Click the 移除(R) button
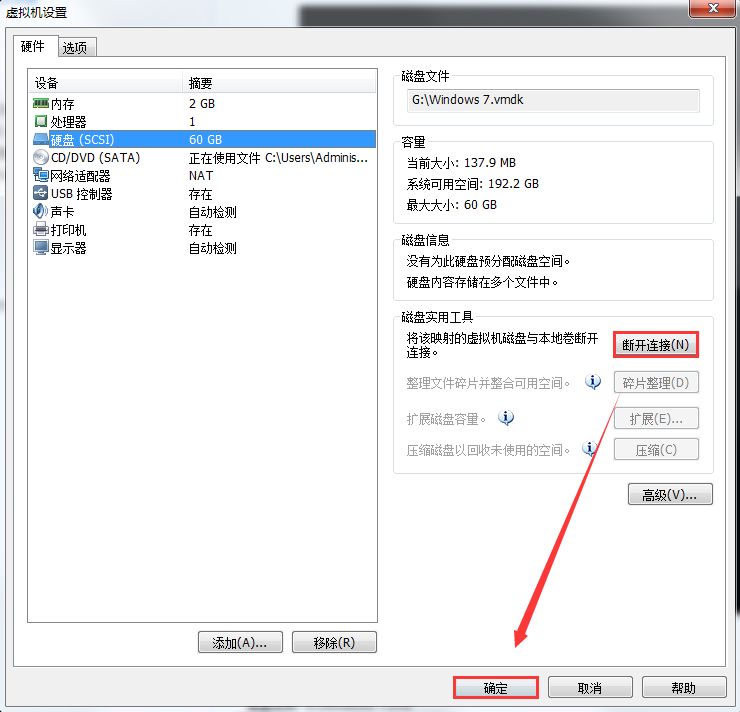Viewport: 740px width, 712px height. point(334,642)
